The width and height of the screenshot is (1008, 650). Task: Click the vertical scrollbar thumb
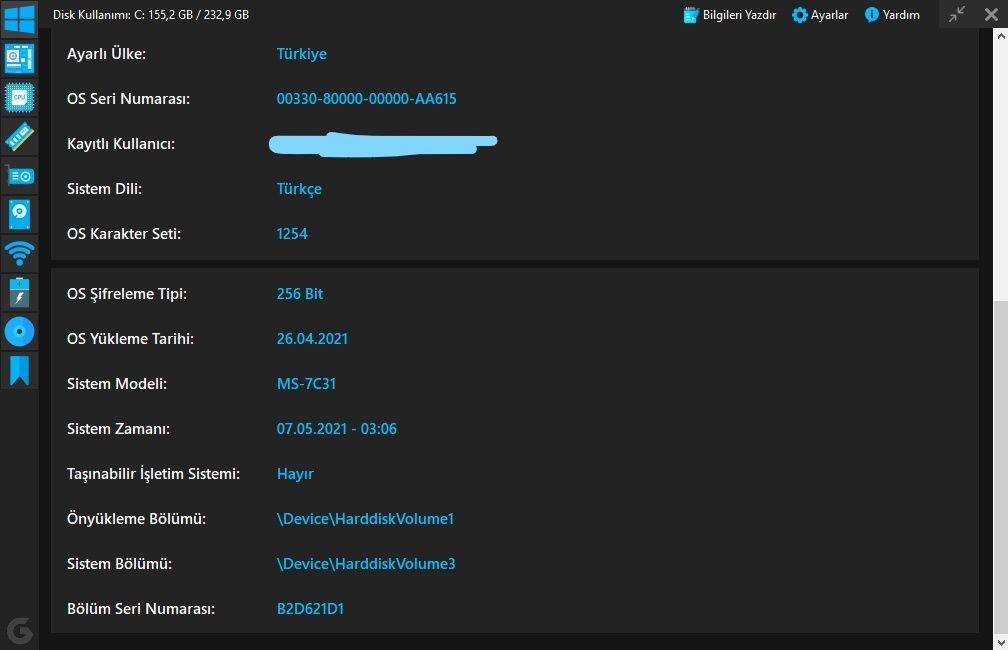[1001, 468]
